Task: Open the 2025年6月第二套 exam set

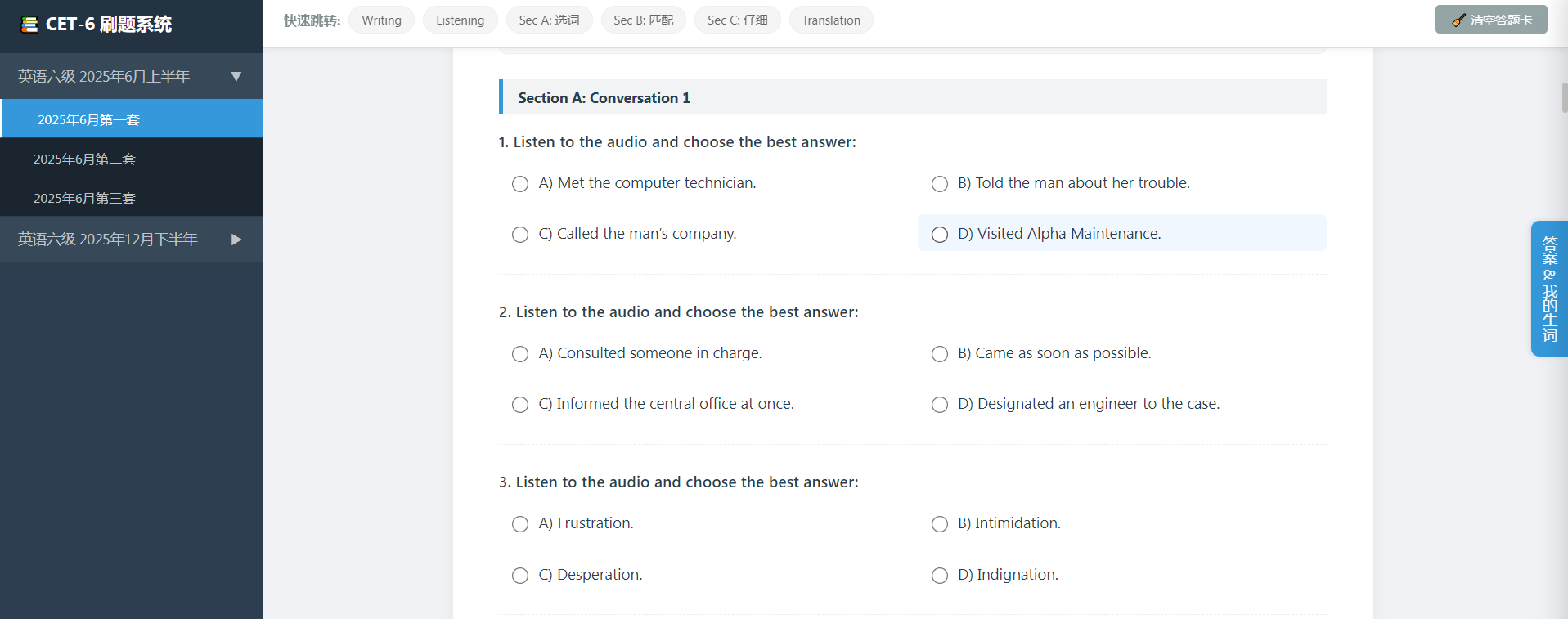Action: coord(84,159)
